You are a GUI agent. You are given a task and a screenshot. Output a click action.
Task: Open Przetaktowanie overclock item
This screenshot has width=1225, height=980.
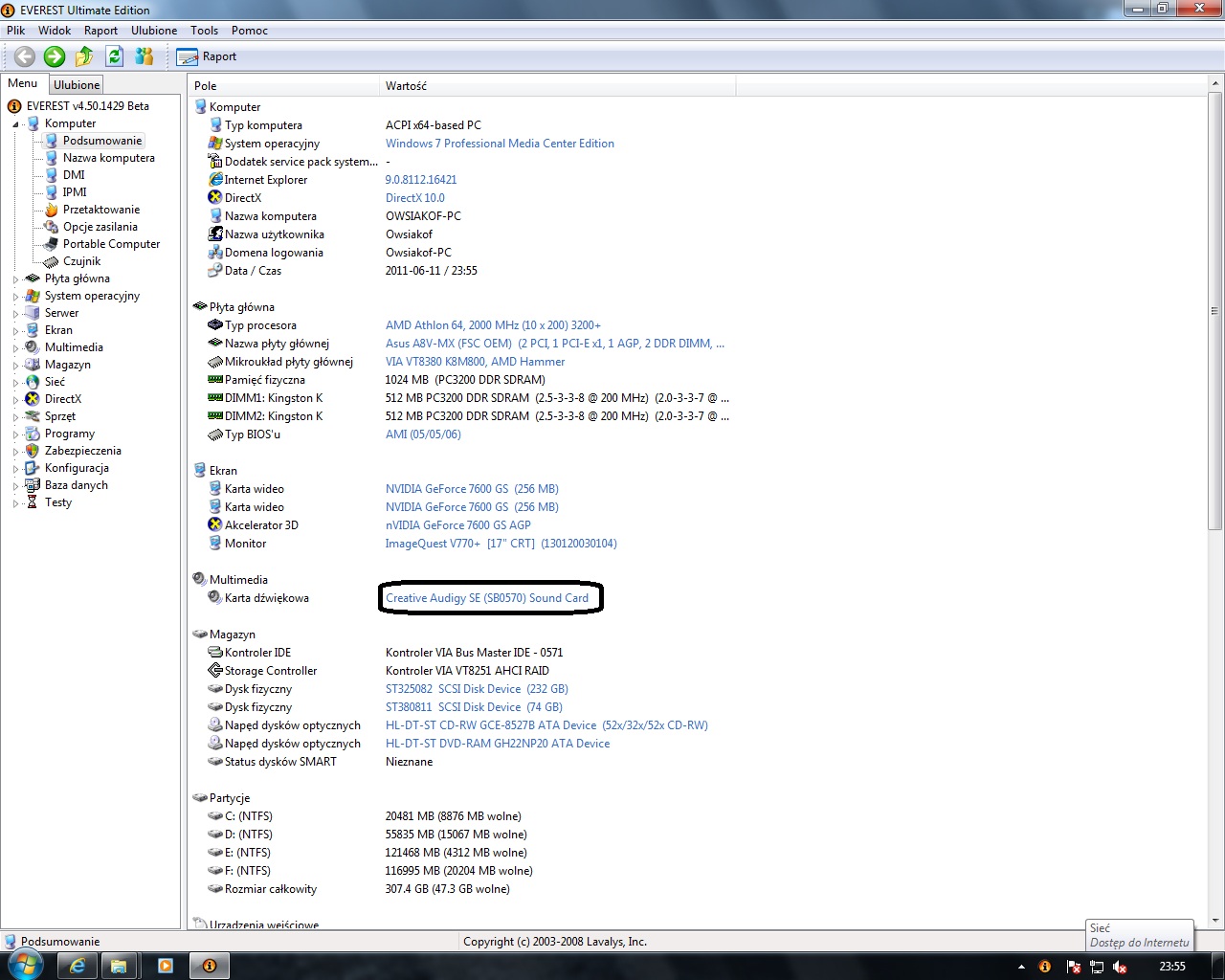point(101,210)
